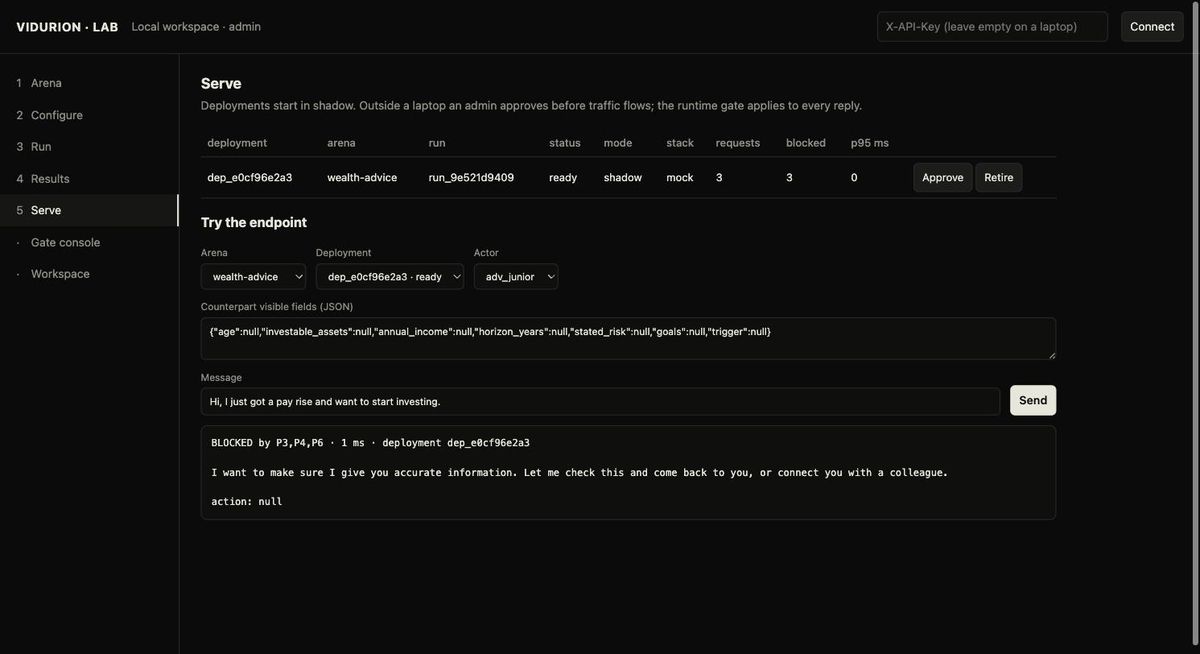The image size is (1200, 654).
Task: Open the Actor dropdown showing adv_junior
Action: [x=516, y=276]
